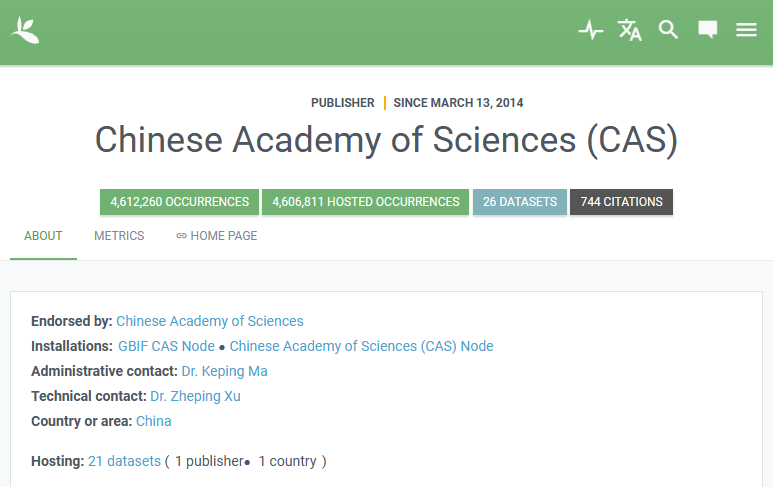Screen dimensions: 773x487
Task: Open the 744 Citations badge
Action: coord(621,202)
